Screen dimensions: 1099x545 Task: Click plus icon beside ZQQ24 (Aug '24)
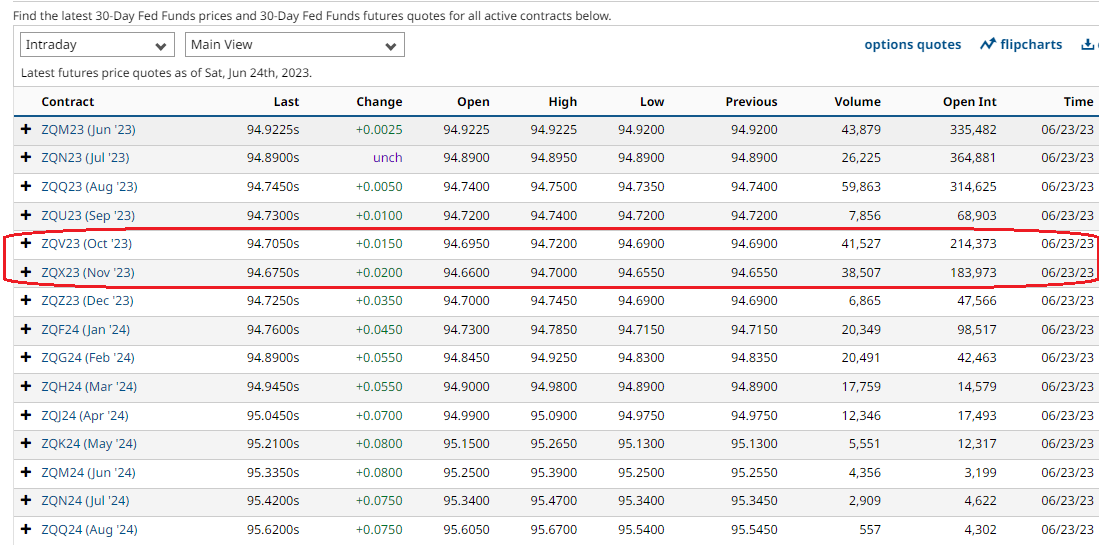tap(26, 530)
